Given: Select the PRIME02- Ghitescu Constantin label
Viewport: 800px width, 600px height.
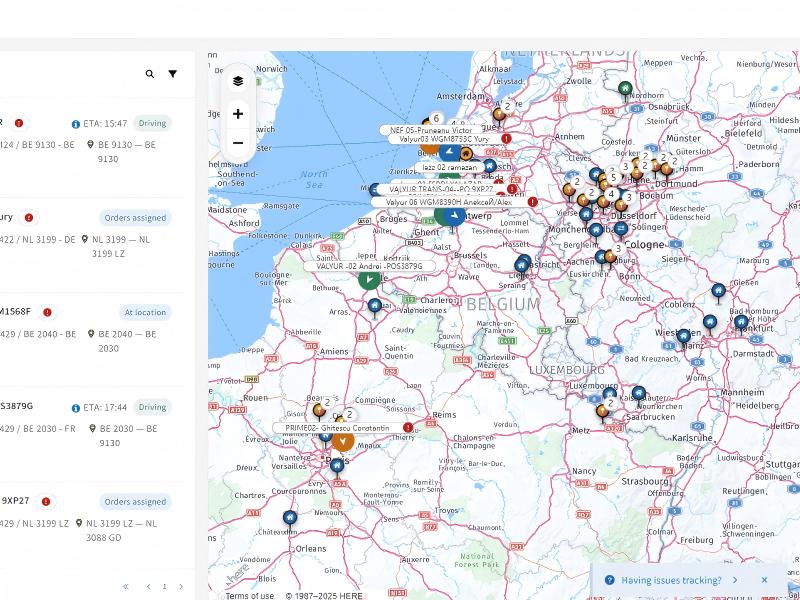Looking at the screenshot, I should [337, 428].
